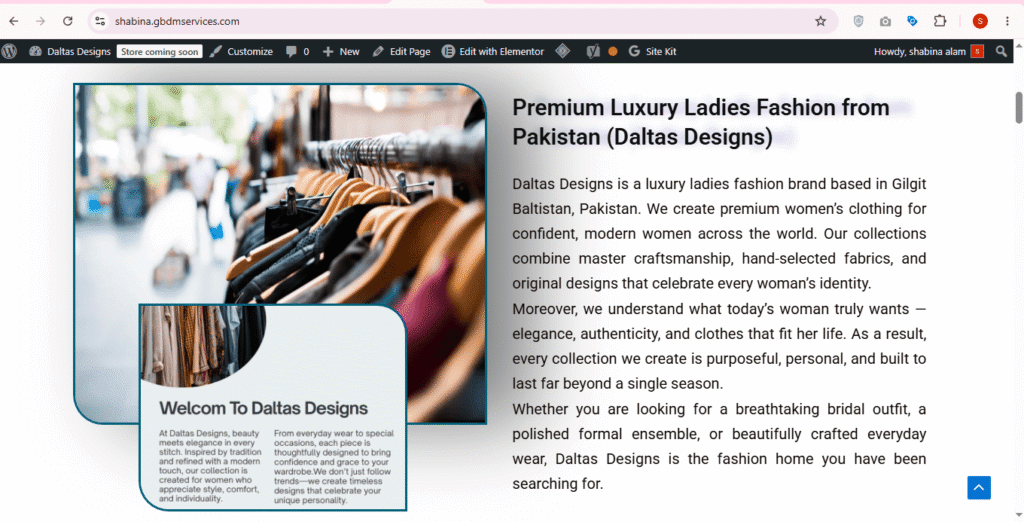1024x522 pixels.
Task: Open Customize in admin bar
Action: 241,51
